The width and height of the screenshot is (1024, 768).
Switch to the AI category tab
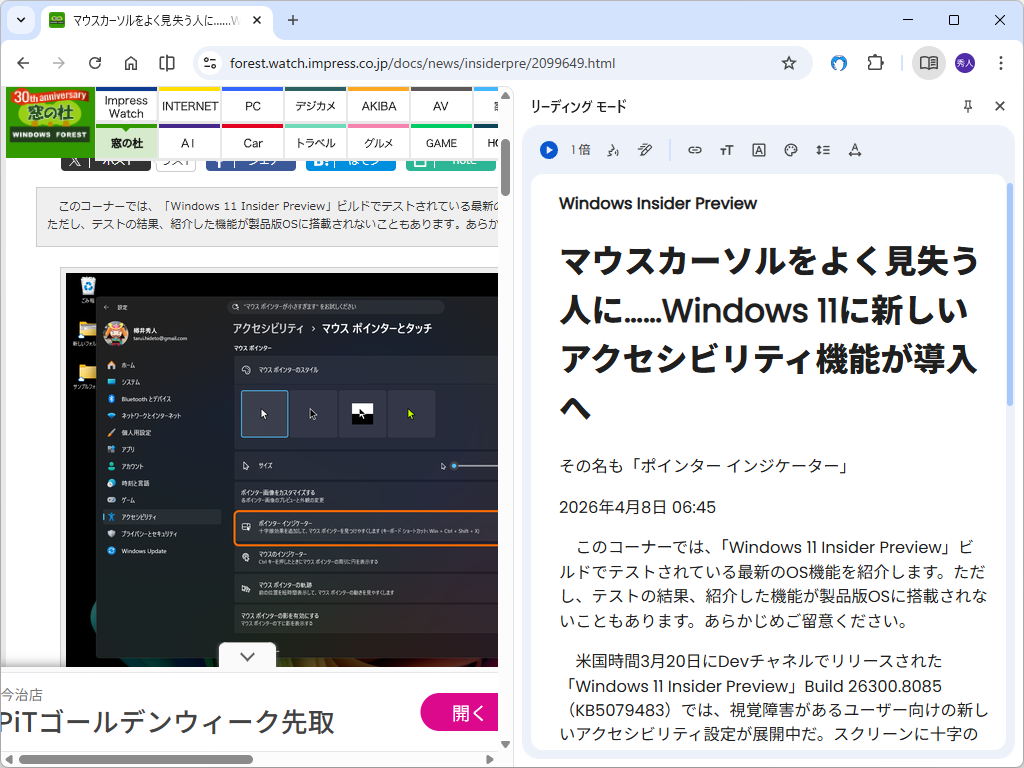(x=189, y=143)
